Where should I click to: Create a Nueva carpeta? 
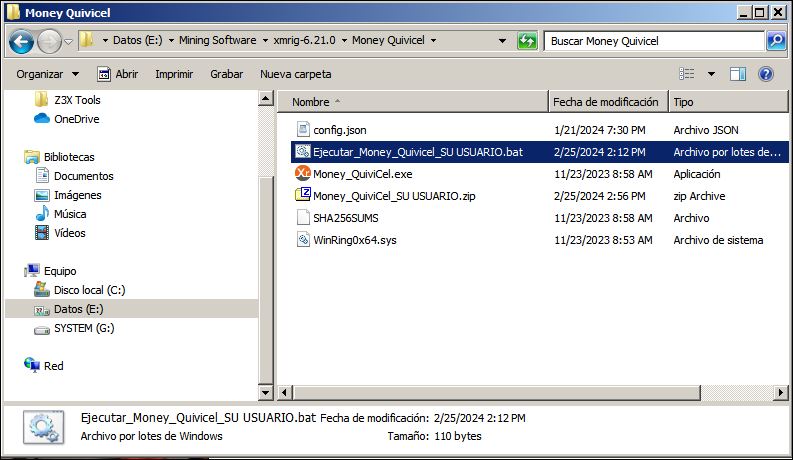pos(295,74)
